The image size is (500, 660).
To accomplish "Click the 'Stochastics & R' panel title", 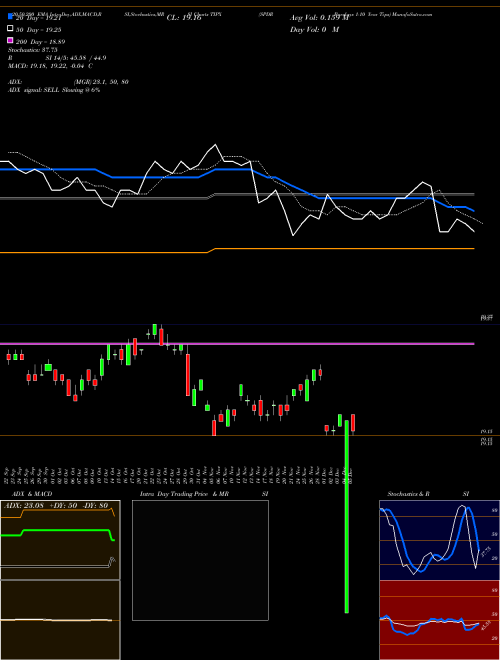I will click(x=408, y=494).
